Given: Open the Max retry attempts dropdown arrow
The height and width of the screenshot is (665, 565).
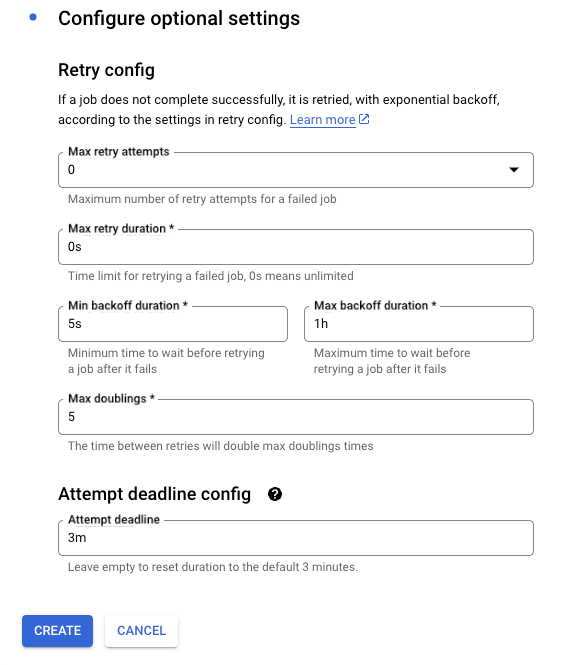Looking at the screenshot, I should click(514, 170).
